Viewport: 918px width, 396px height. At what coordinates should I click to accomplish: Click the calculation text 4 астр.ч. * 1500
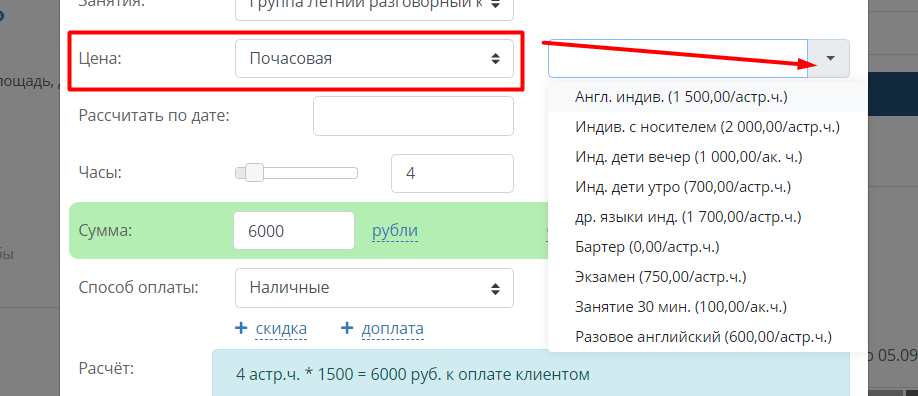click(413, 374)
